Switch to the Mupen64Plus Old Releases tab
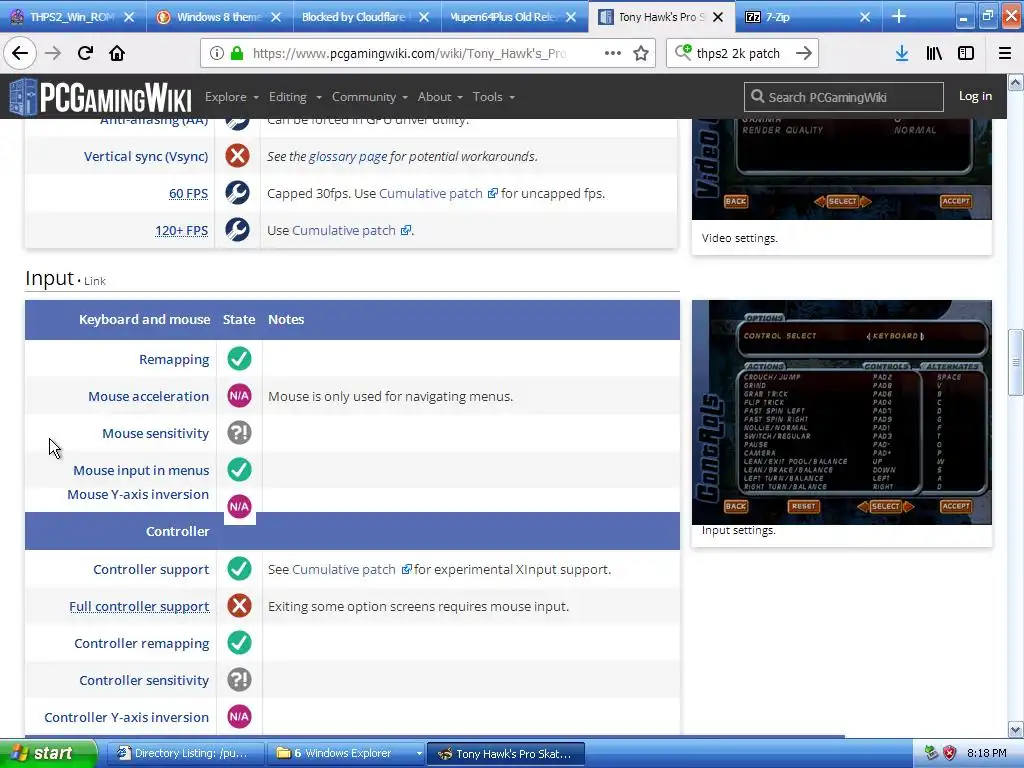This screenshot has height=768, width=1024. (x=512, y=17)
